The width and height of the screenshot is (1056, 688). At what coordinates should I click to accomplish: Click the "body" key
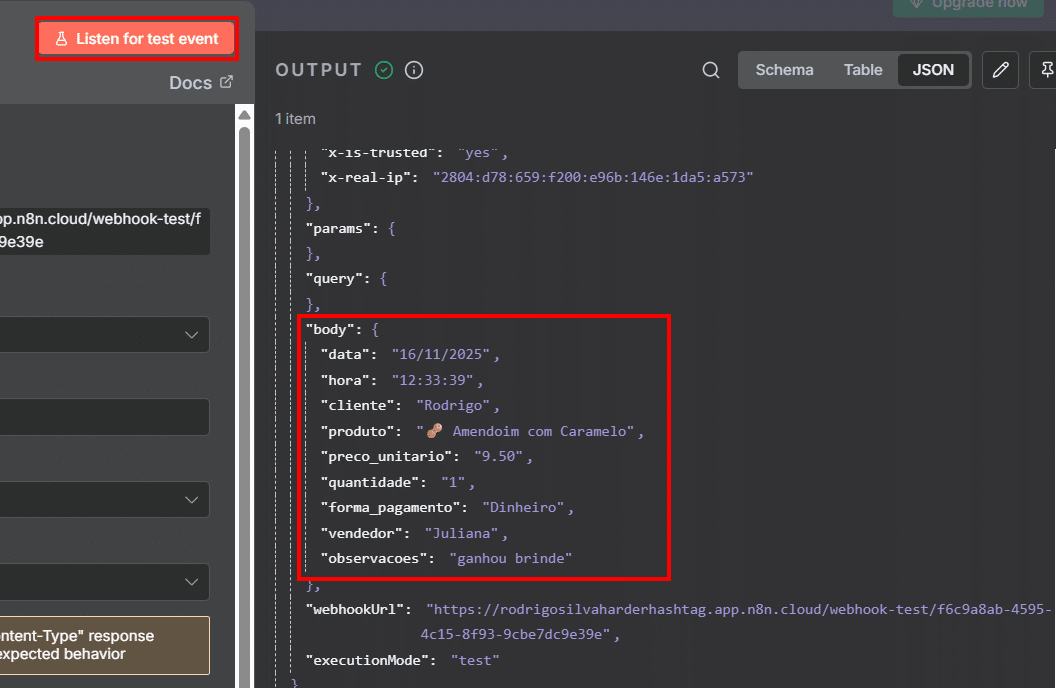(x=331, y=329)
